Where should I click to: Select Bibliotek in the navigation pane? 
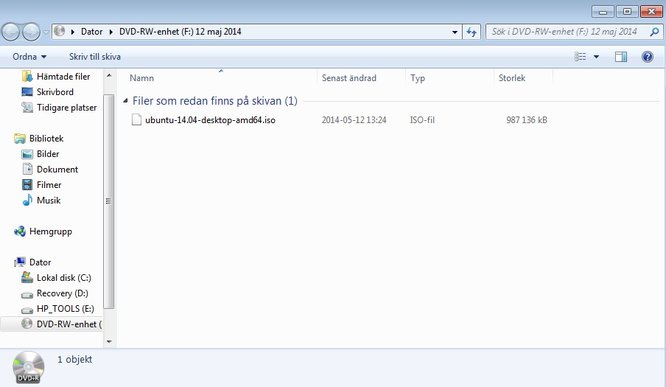click(46, 138)
